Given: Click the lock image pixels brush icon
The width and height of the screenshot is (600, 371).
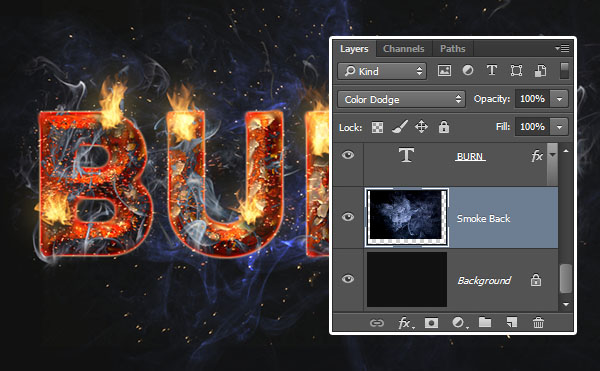Looking at the screenshot, I should coord(399,127).
